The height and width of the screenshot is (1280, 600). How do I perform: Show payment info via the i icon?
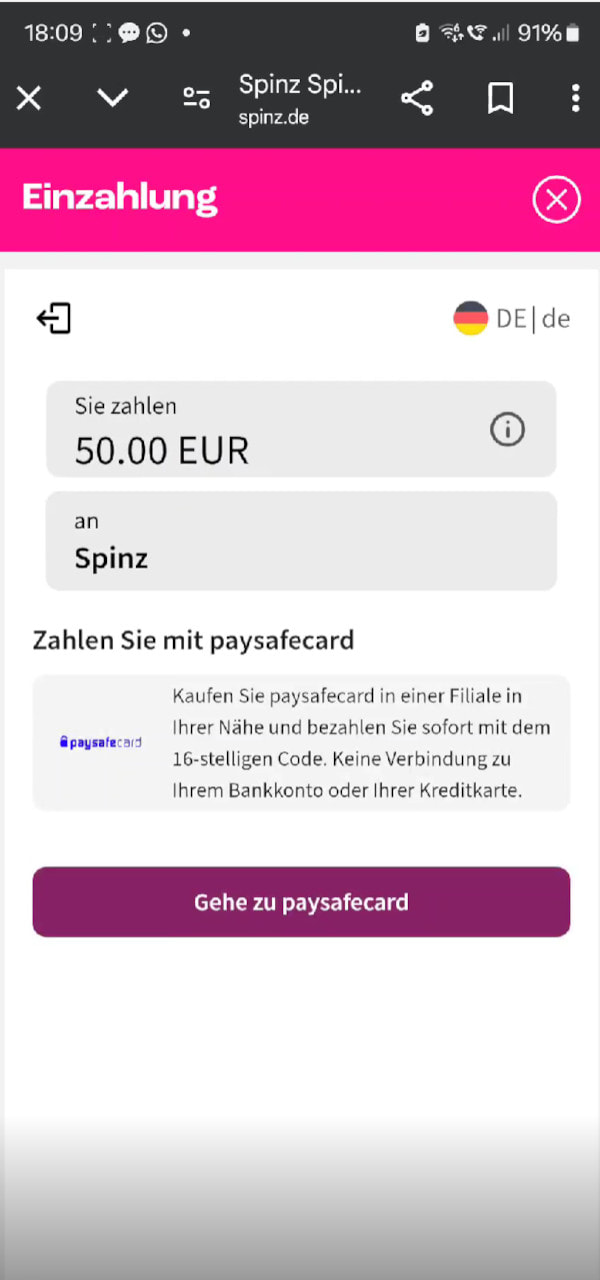click(507, 430)
